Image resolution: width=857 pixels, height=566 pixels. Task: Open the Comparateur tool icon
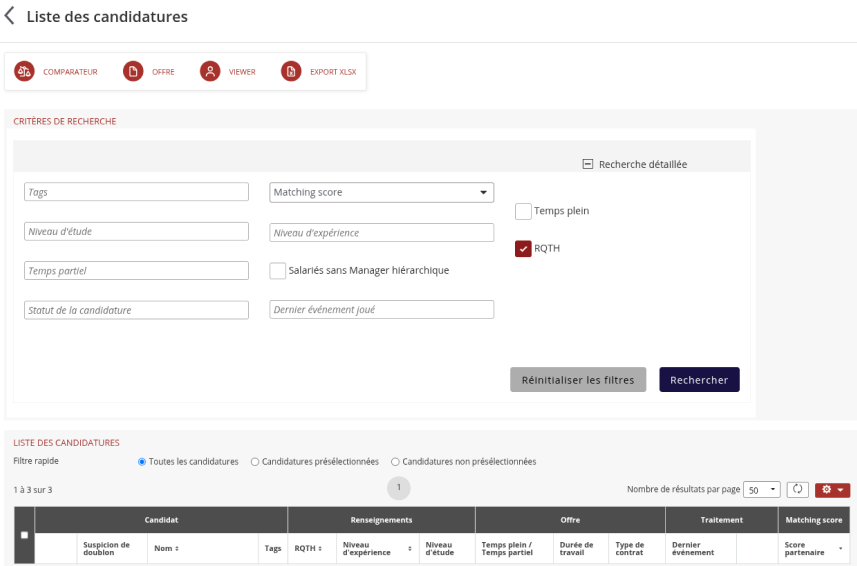24,72
